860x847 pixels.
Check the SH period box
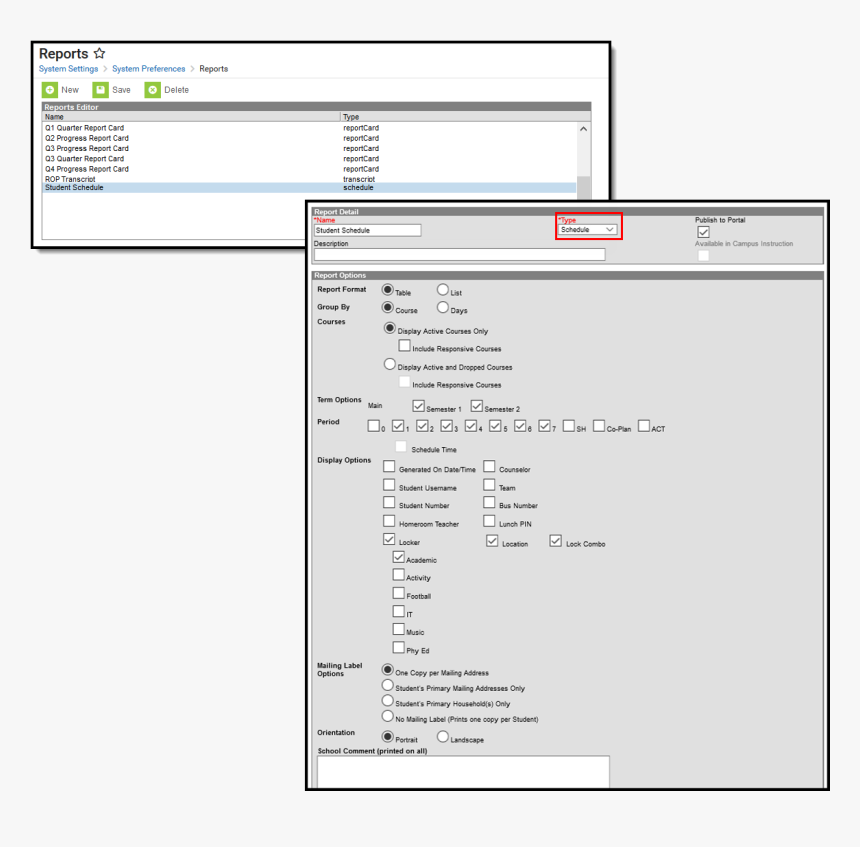click(569, 426)
